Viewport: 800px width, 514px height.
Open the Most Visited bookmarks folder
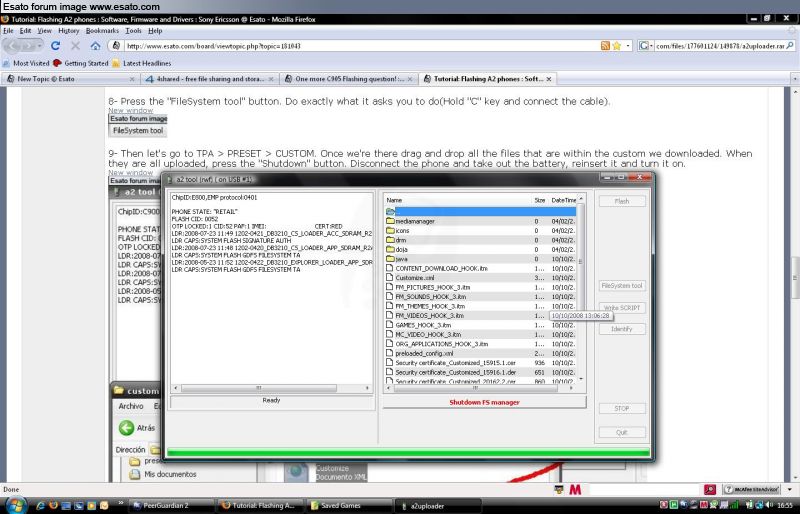[x=26, y=63]
